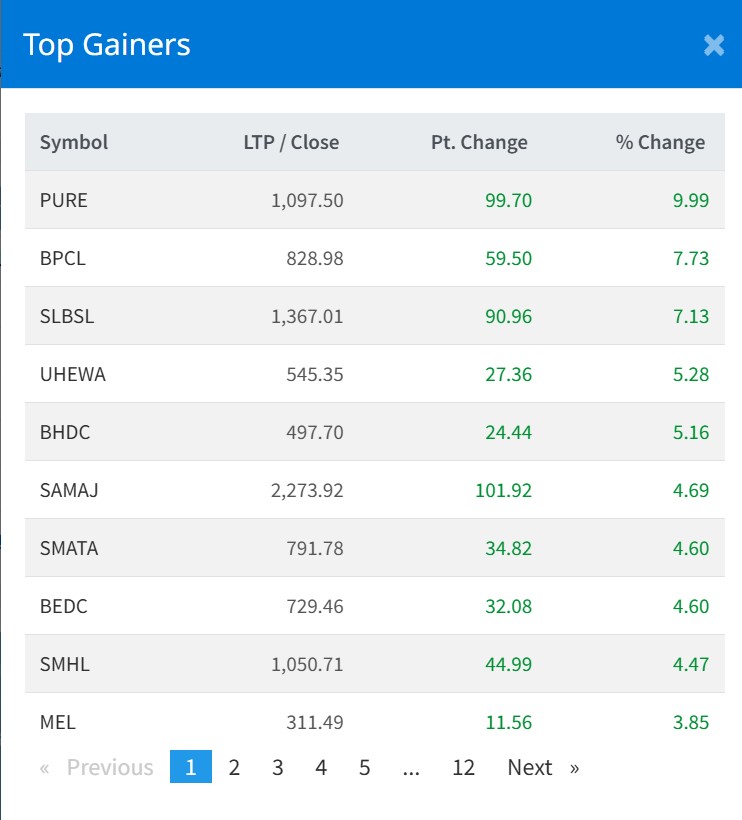Click the Pt. Change column header

pyautogui.click(x=479, y=142)
